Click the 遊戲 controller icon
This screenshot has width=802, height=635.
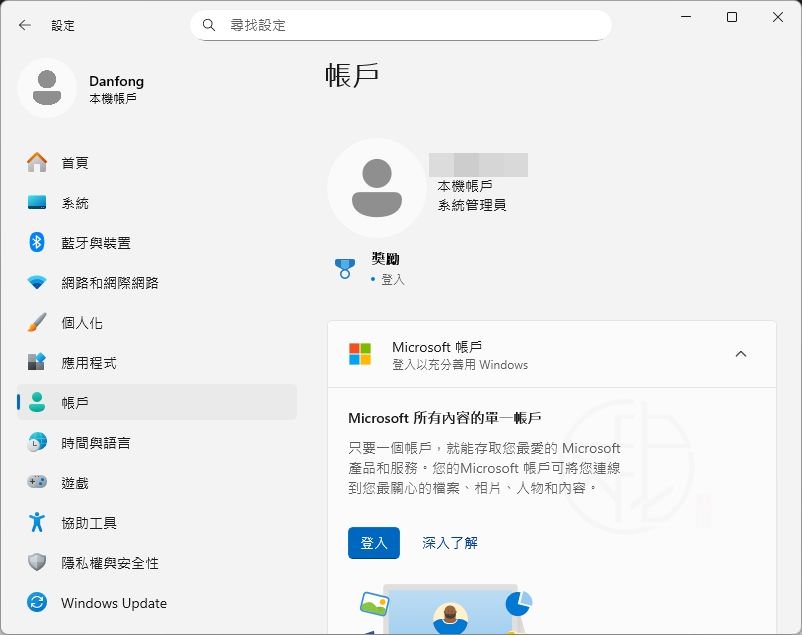click(x=37, y=482)
